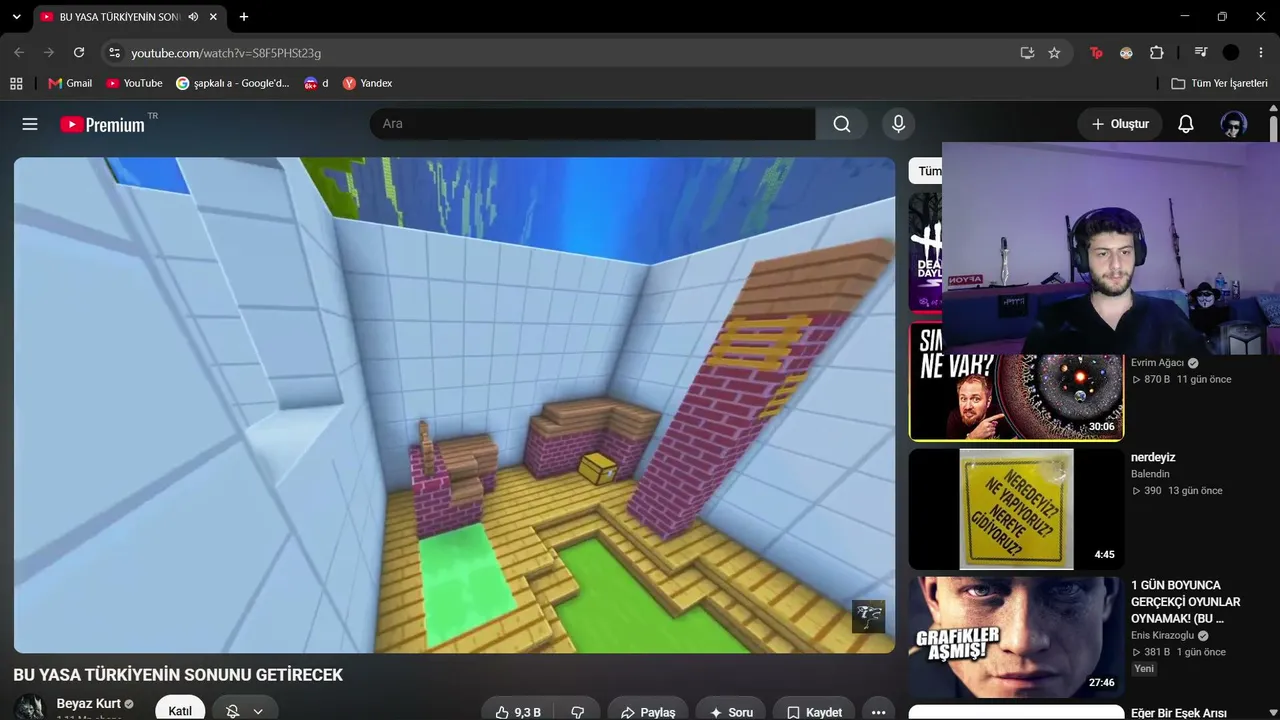Viewport: 1280px width, 720px height.
Task: Open the YouTube bookmark
Action: [x=134, y=83]
